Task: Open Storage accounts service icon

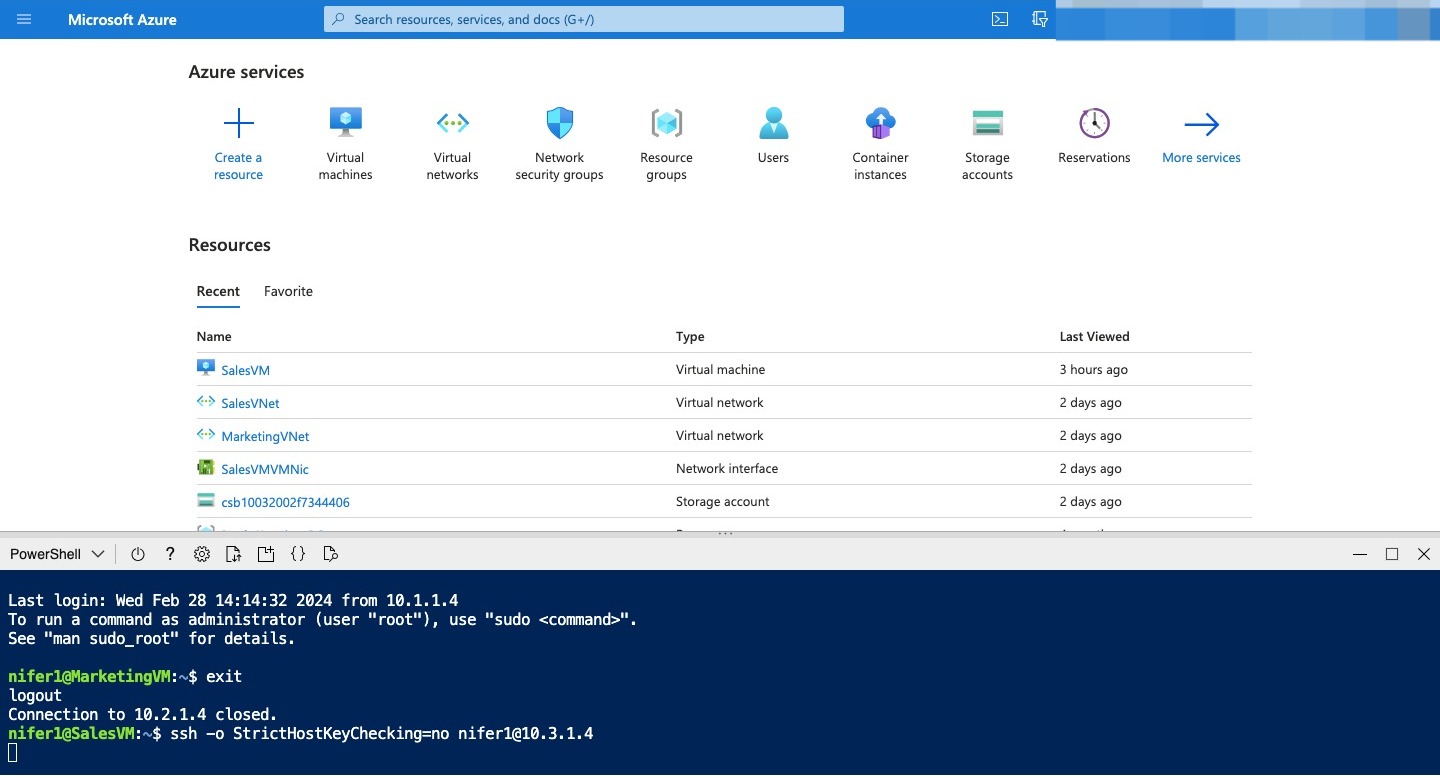Action: [x=988, y=123]
